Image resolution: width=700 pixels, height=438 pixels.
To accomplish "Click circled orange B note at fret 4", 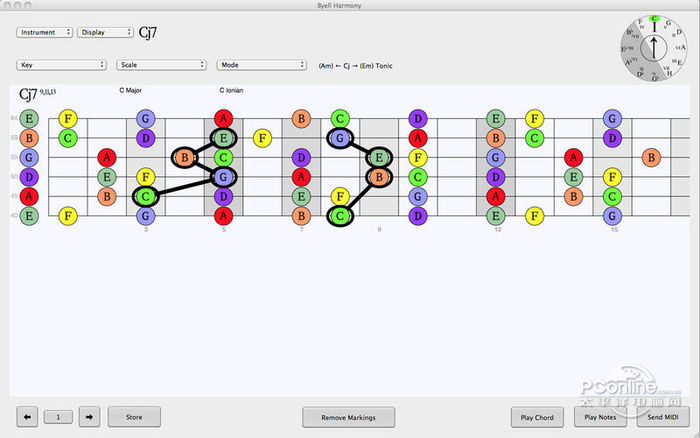I will 184,158.
